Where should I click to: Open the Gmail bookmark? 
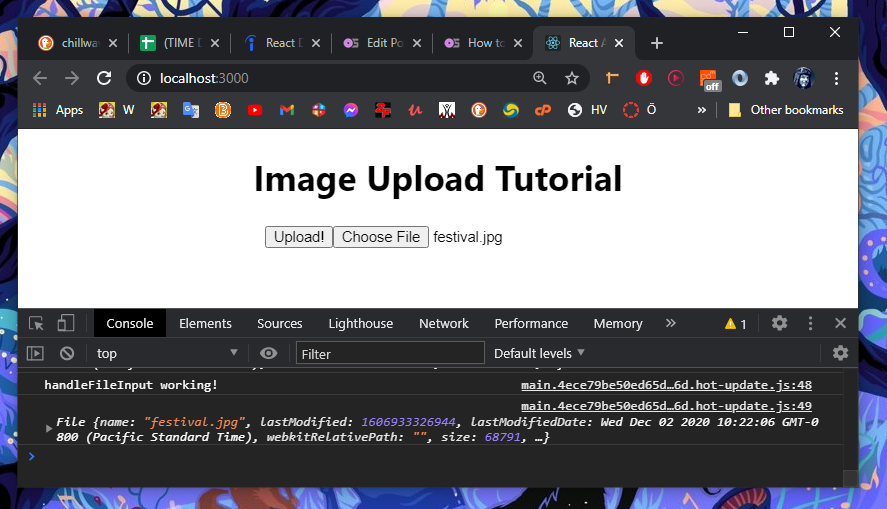287,110
